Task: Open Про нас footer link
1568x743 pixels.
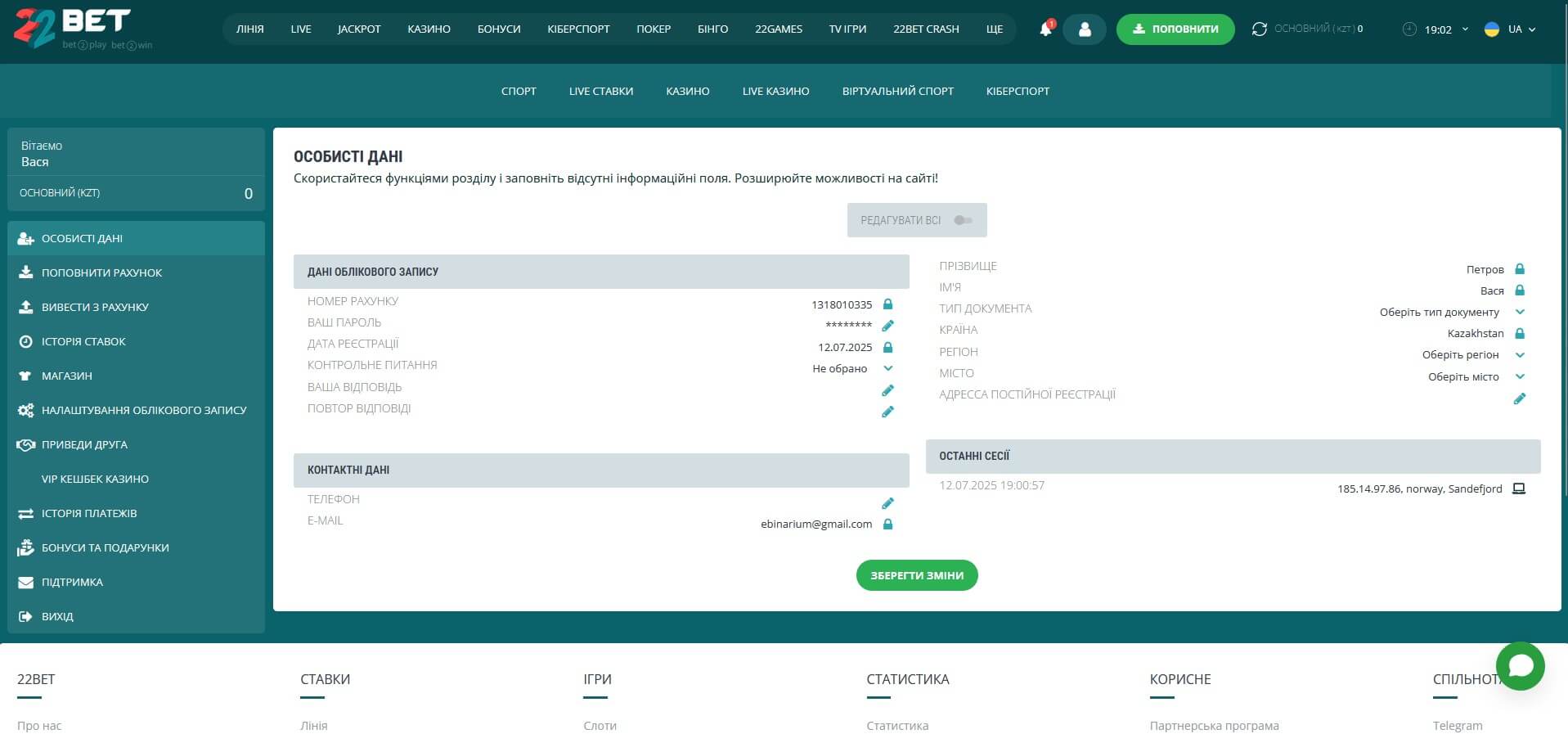Action: 39,725
